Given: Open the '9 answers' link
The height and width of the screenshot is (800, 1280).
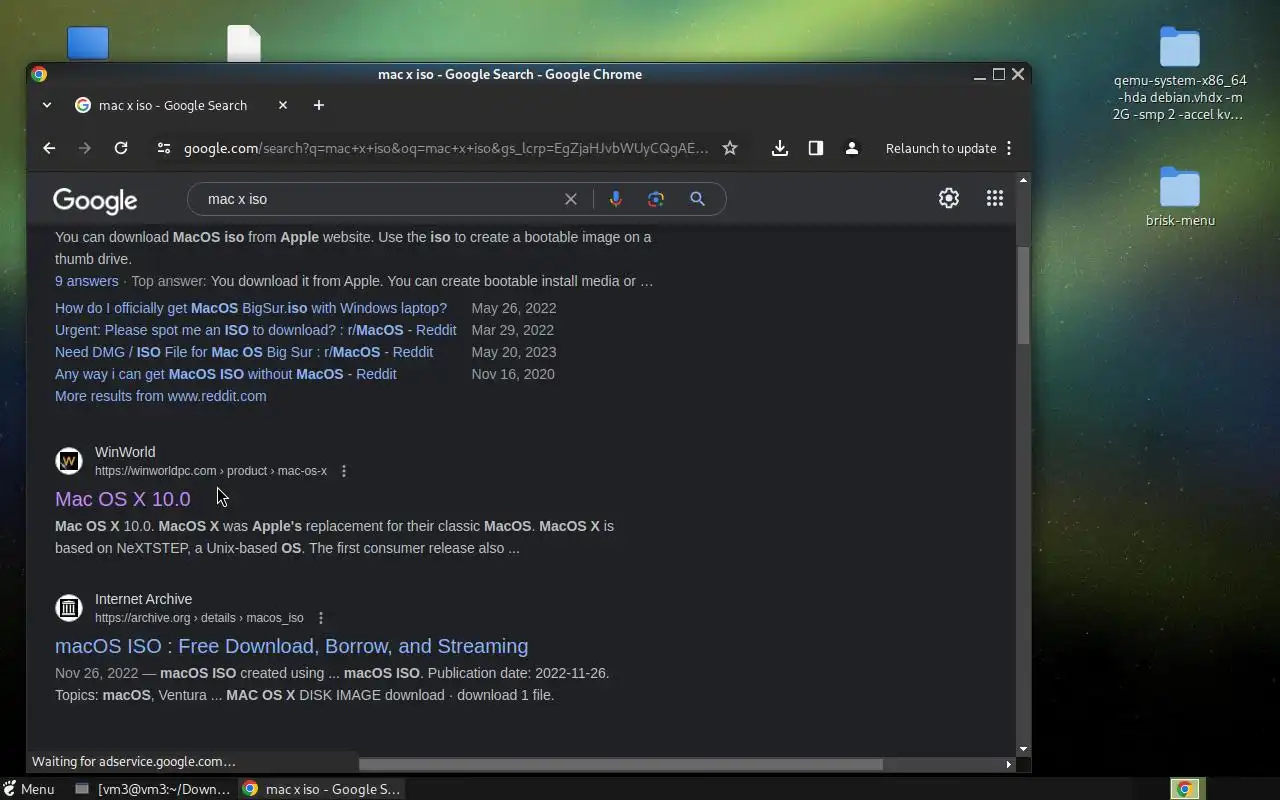Looking at the screenshot, I should 87,281.
